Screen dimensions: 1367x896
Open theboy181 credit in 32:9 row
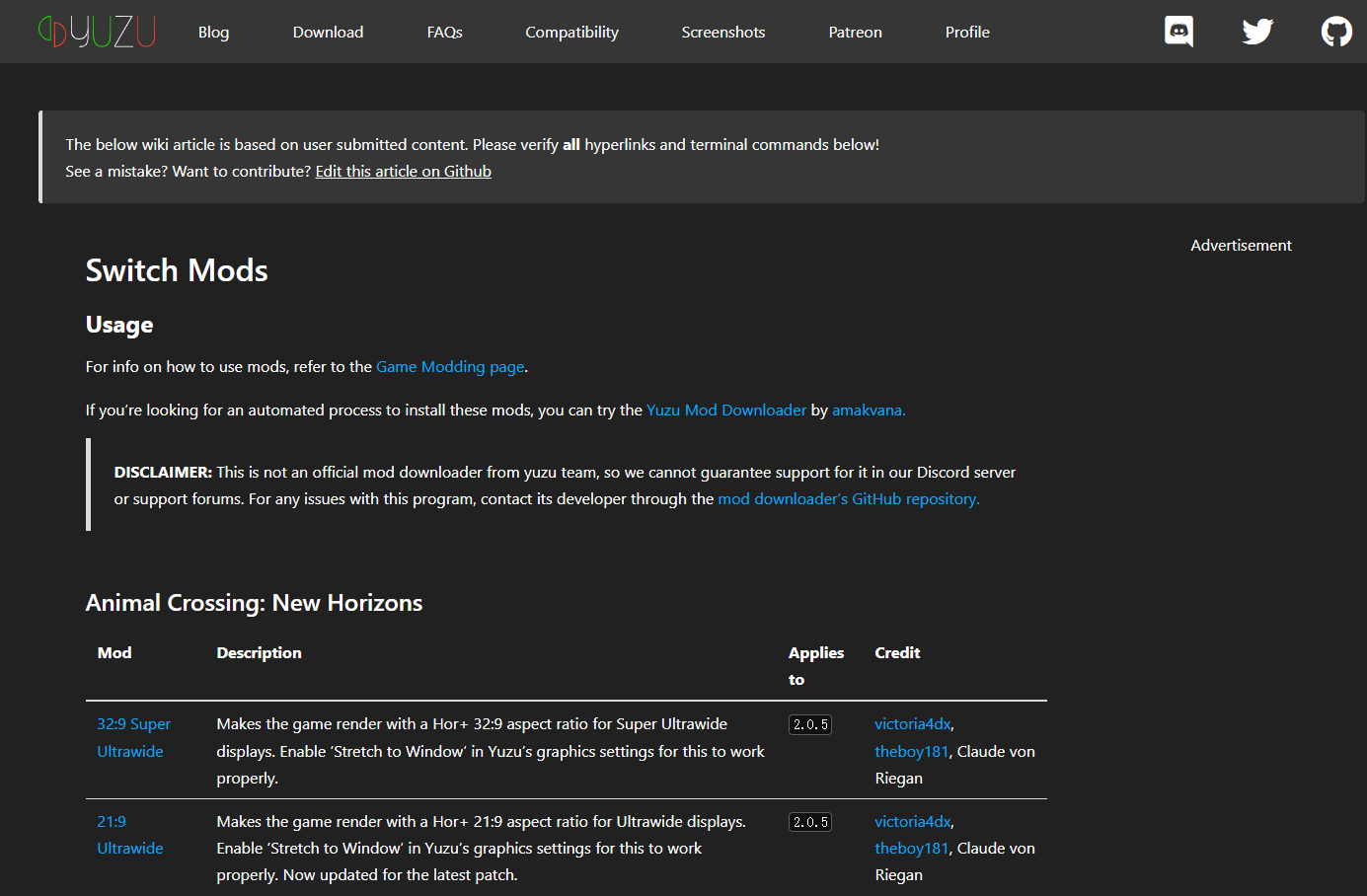click(x=911, y=751)
